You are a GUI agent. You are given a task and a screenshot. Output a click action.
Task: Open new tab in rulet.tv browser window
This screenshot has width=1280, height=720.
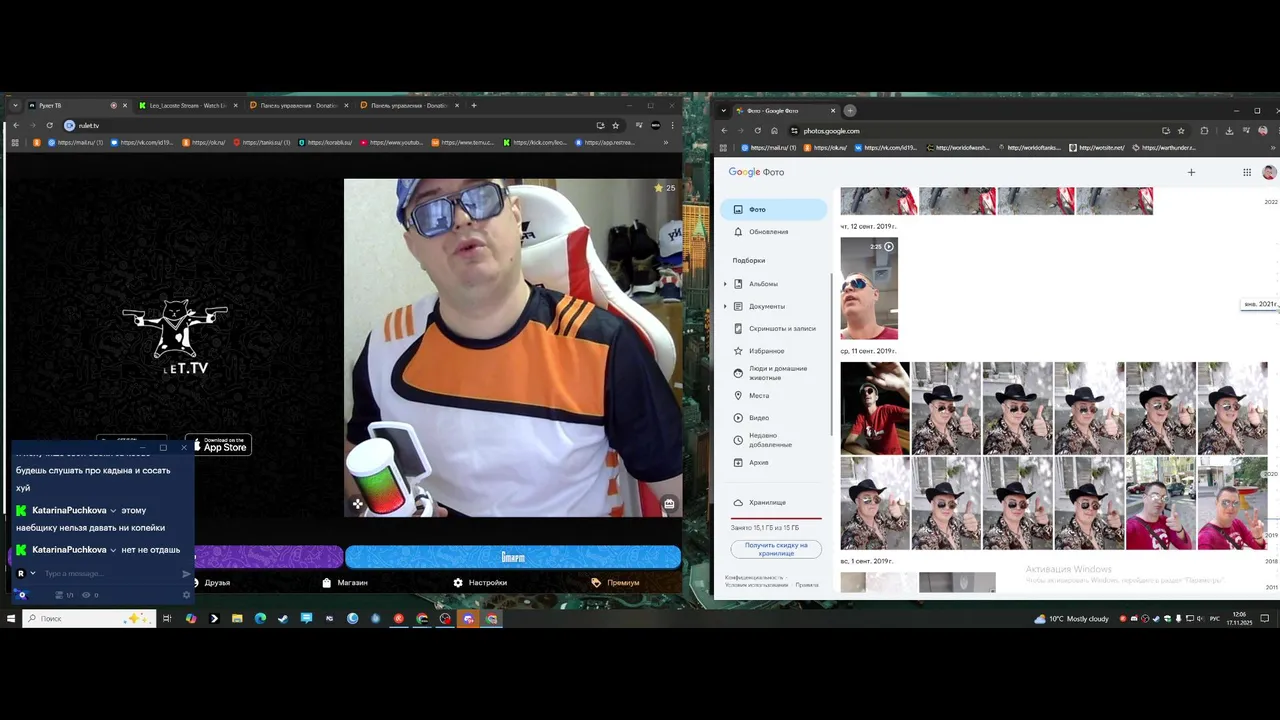click(x=474, y=105)
